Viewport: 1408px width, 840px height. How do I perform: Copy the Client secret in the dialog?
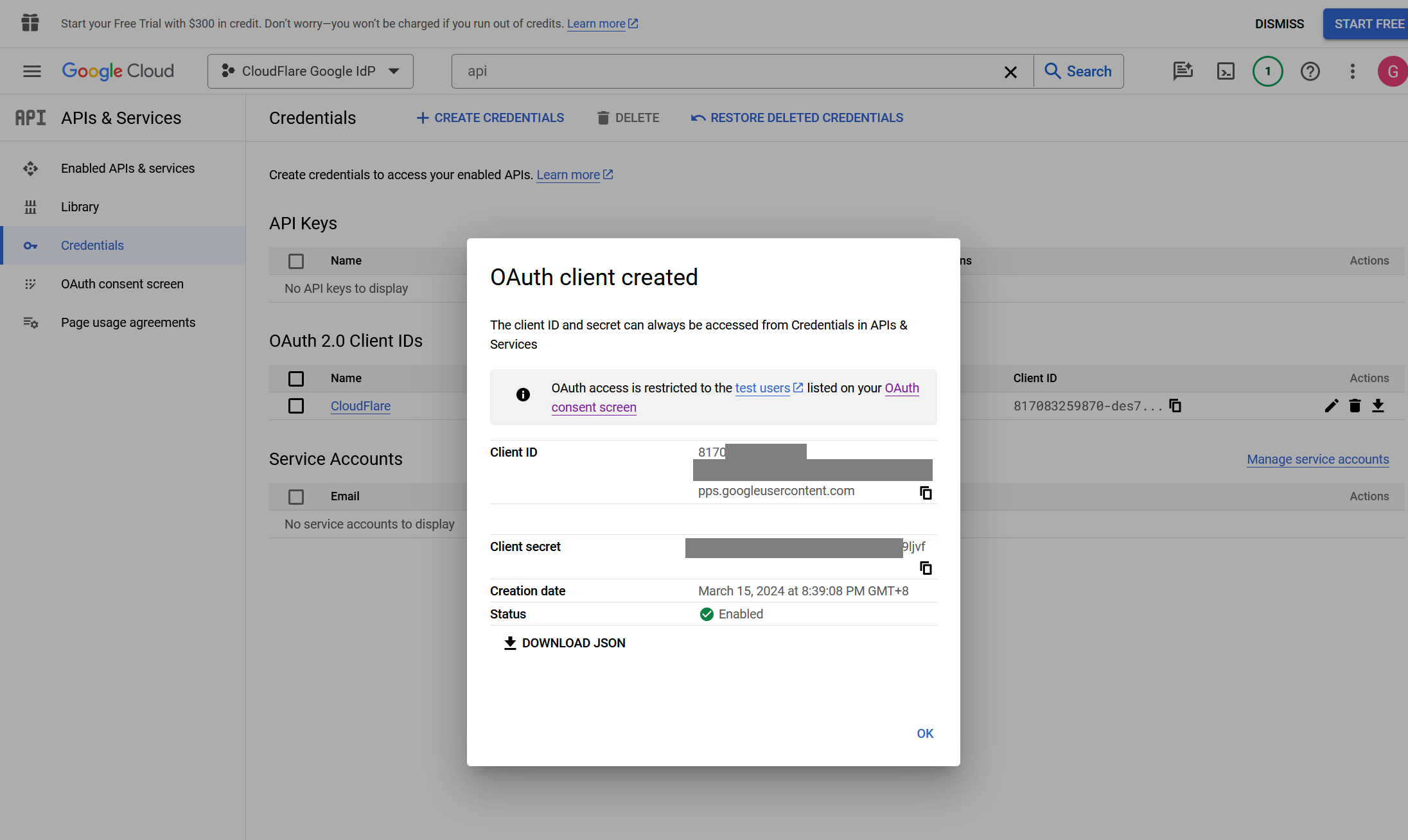click(926, 568)
